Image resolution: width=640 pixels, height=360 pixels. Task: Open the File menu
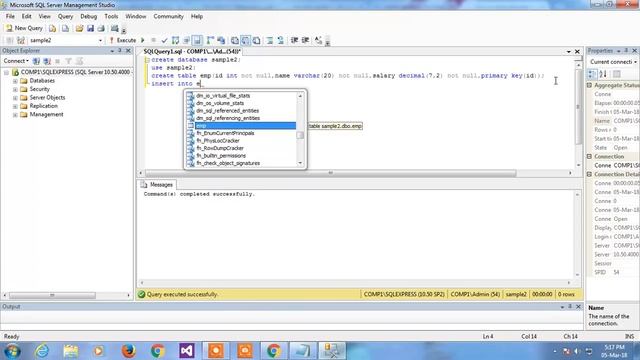pyautogui.click(x=10, y=16)
